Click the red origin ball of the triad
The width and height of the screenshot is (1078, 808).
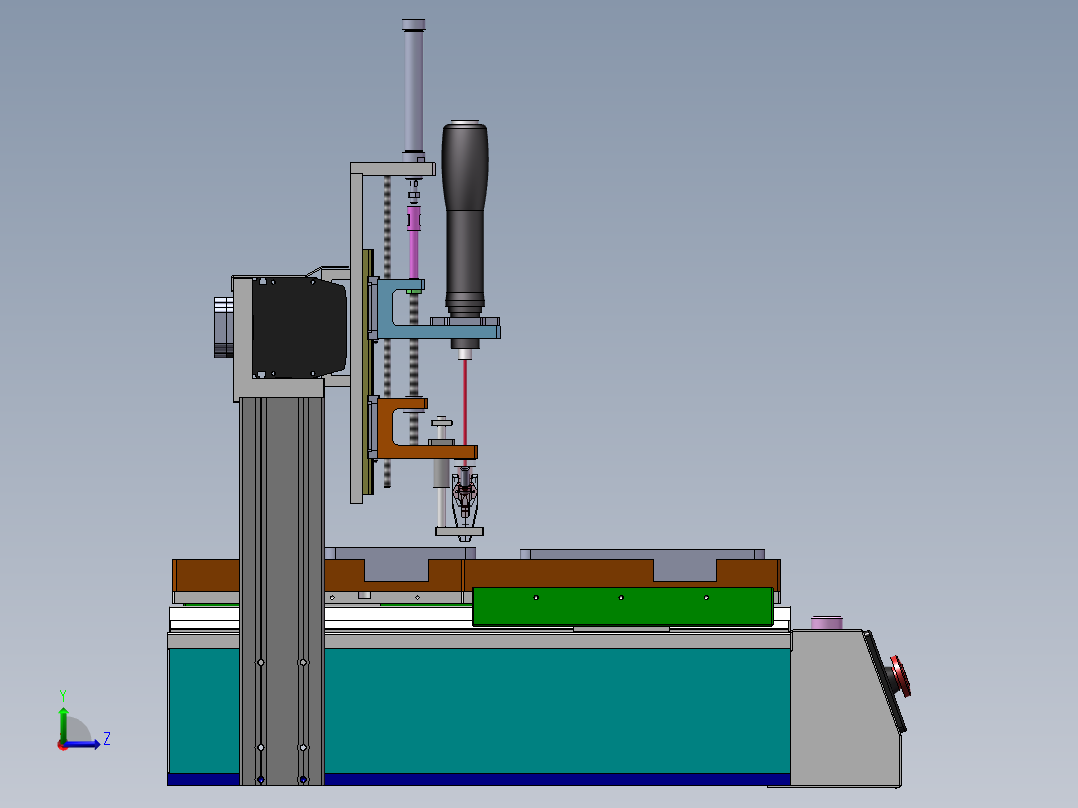tap(62, 745)
